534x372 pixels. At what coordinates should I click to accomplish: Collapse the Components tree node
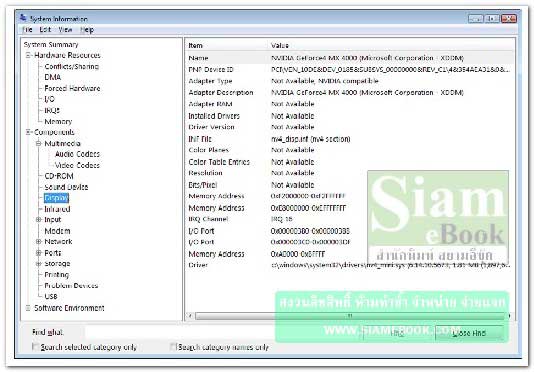click(x=29, y=132)
